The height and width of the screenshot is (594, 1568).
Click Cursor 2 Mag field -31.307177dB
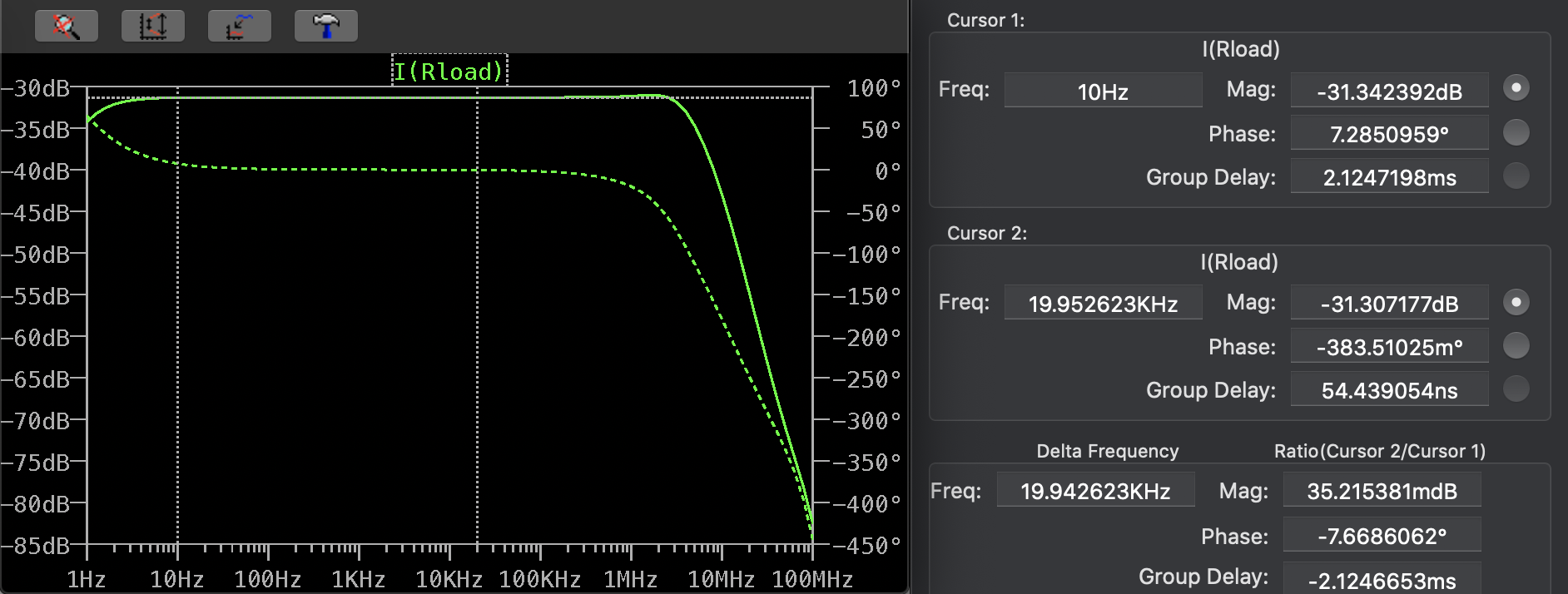1389,304
